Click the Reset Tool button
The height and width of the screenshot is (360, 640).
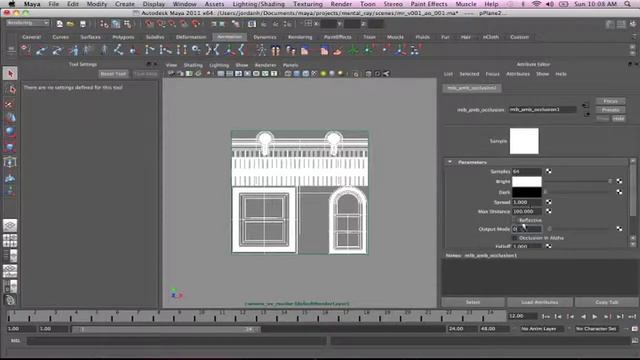113,74
